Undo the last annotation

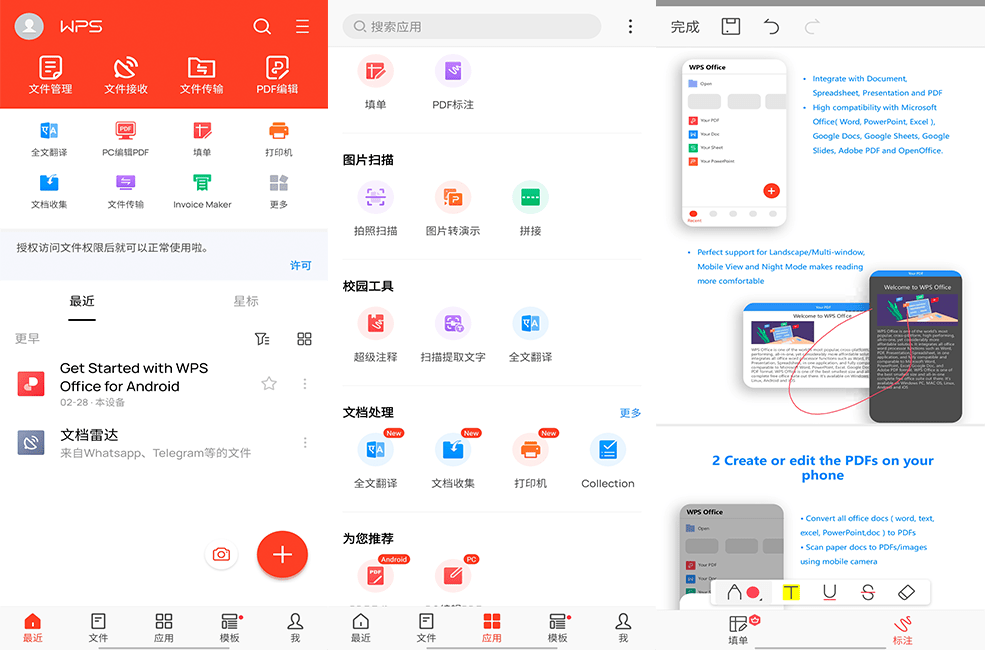pos(771,26)
